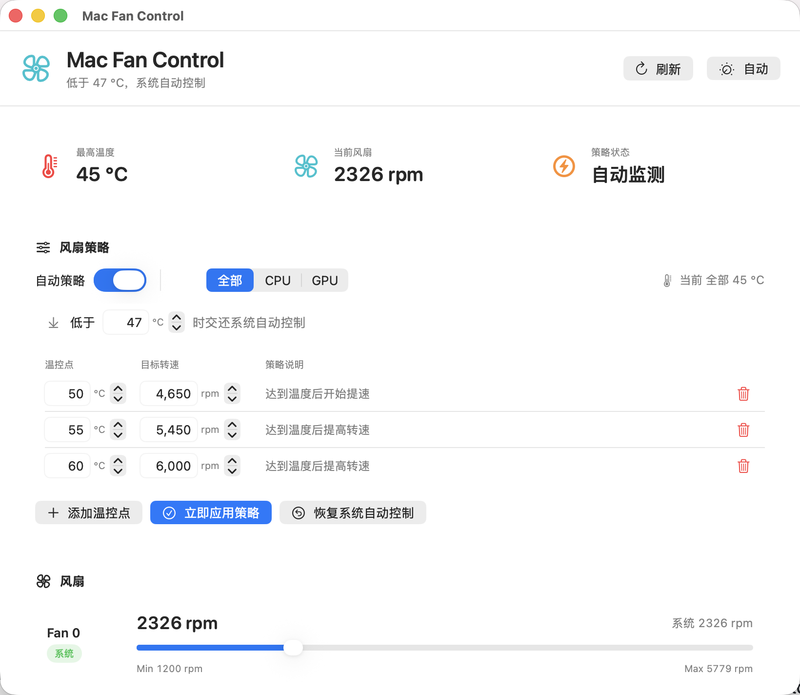Switch to the GPU sensor segment
The height and width of the screenshot is (695, 800).
[325, 280]
